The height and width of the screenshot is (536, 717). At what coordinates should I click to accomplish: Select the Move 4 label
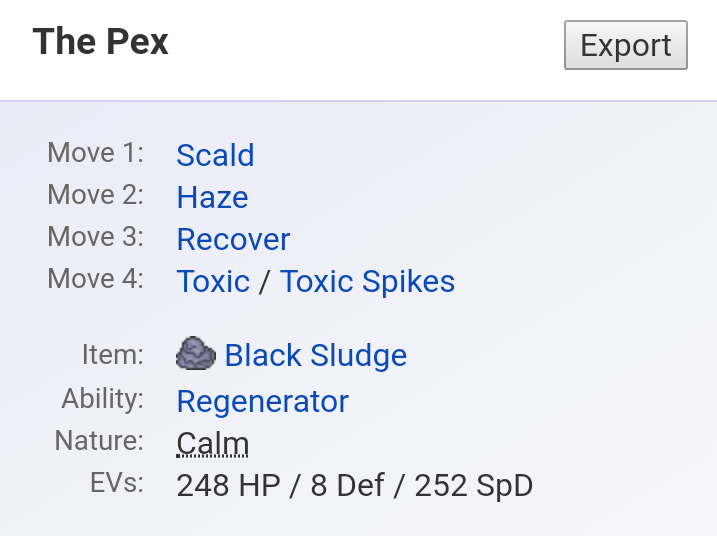(x=96, y=279)
